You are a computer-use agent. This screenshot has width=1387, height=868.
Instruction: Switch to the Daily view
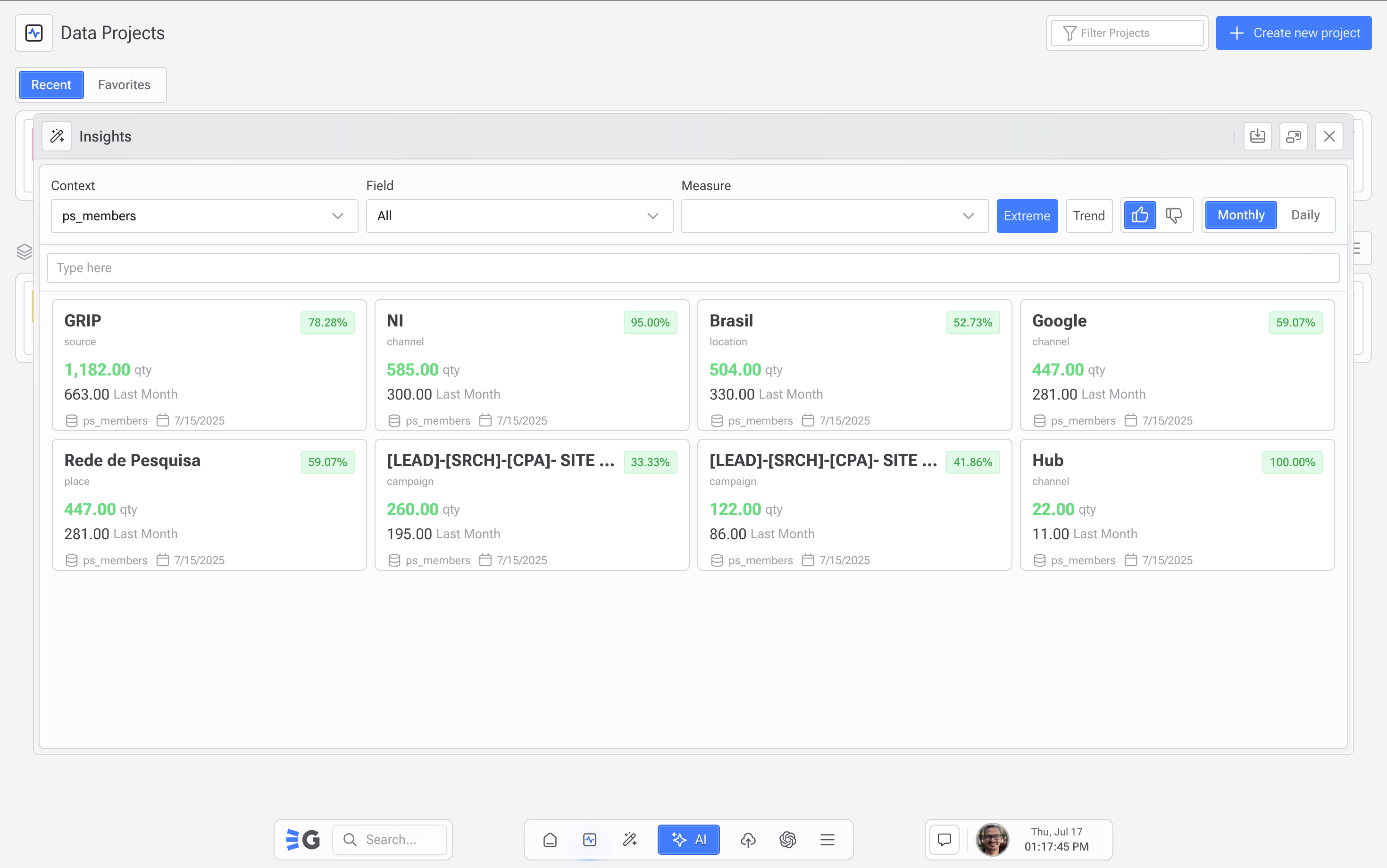click(x=1305, y=215)
